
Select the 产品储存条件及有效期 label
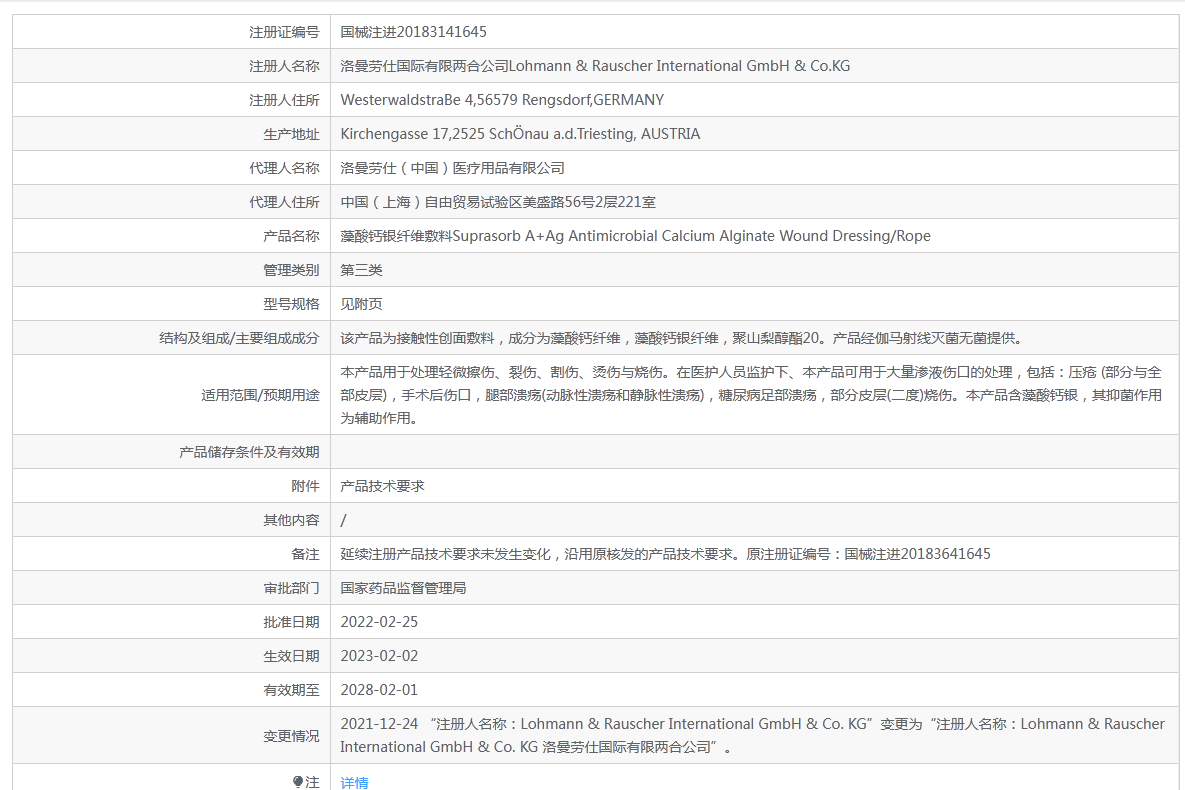pyautogui.click(x=249, y=452)
